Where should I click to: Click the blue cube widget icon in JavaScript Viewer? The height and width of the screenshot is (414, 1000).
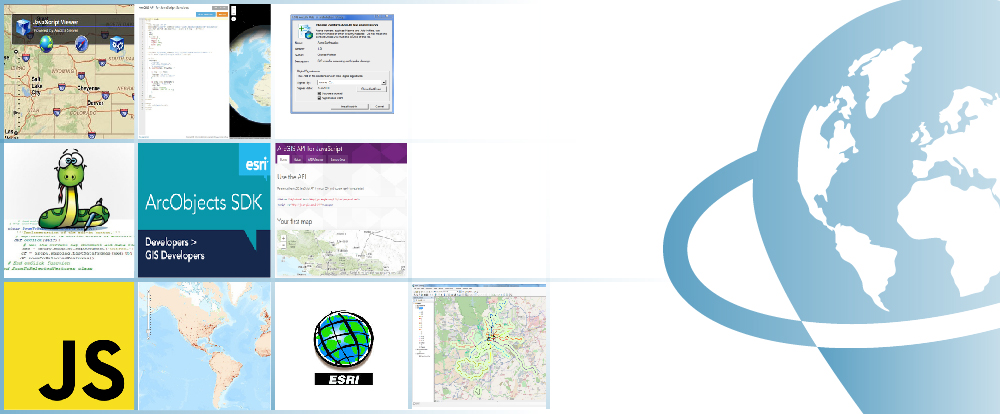(116, 43)
